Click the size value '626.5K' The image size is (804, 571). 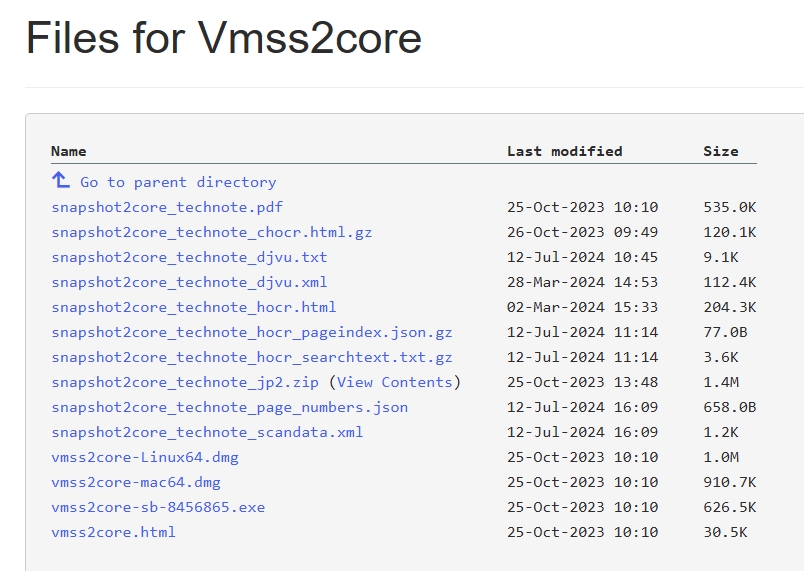point(730,507)
